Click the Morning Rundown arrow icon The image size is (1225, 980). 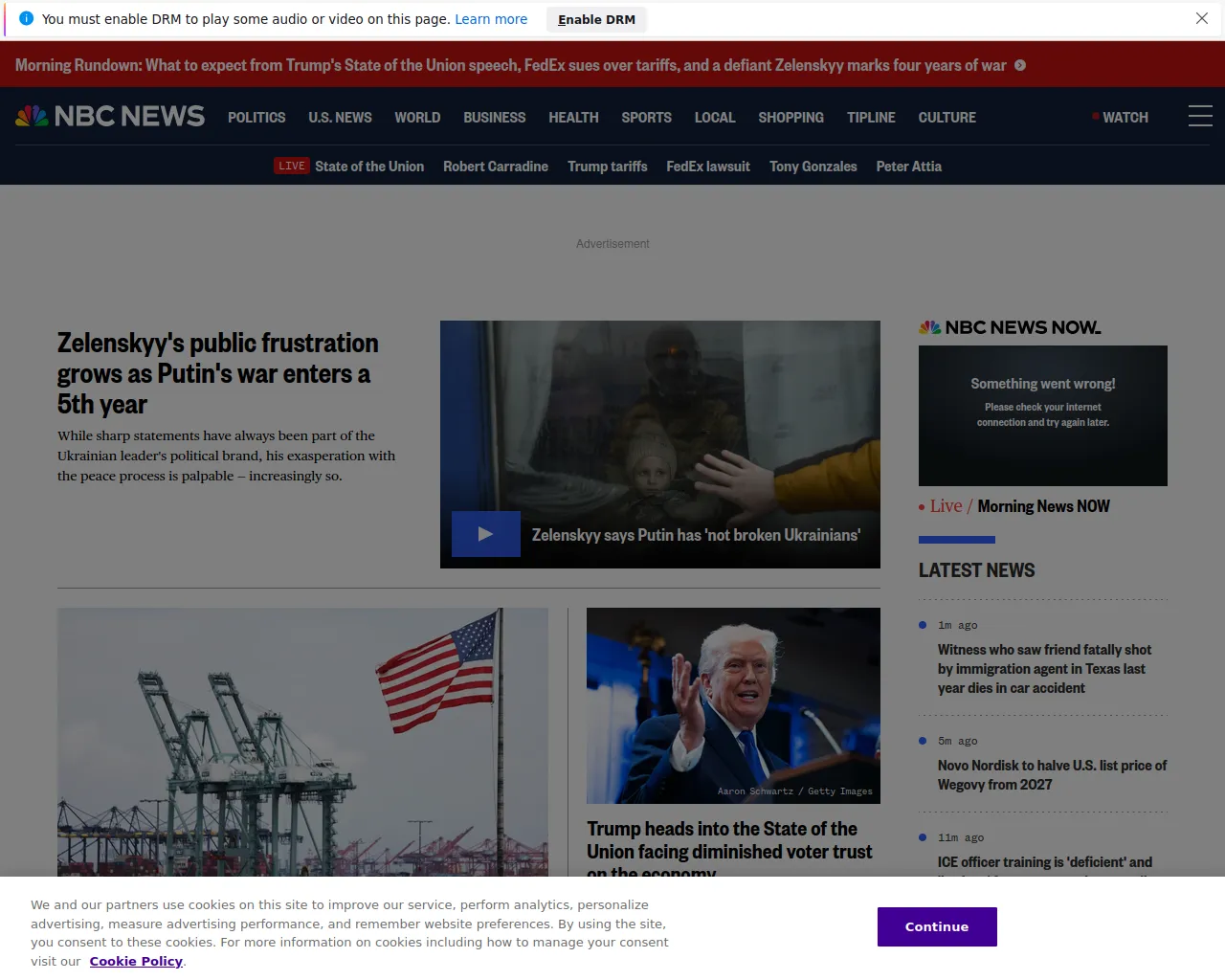(x=1020, y=65)
